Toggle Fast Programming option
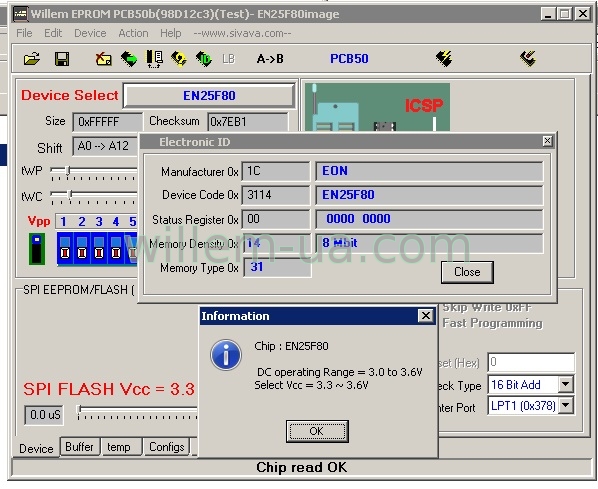Screen dimensions: 598x489 click(492, 323)
